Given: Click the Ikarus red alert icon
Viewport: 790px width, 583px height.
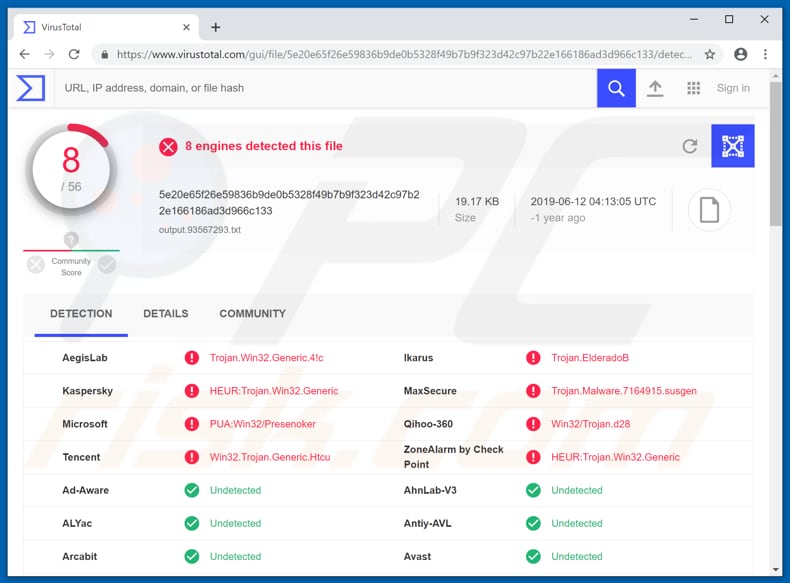Looking at the screenshot, I should point(533,358).
